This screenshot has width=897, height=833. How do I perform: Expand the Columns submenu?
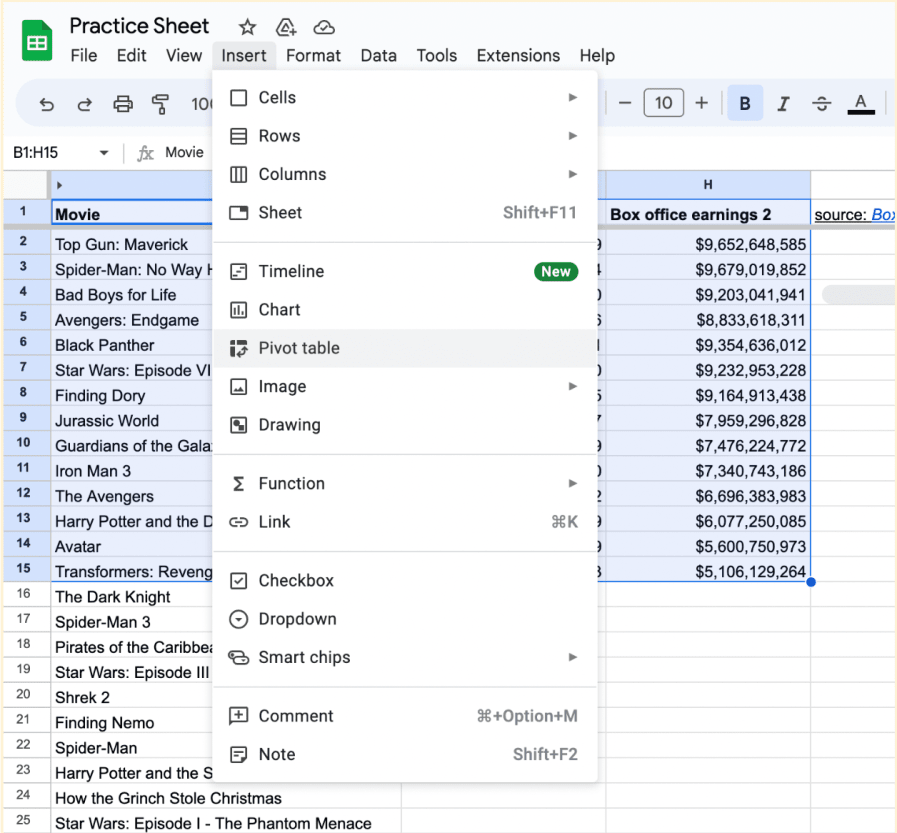[405, 174]
